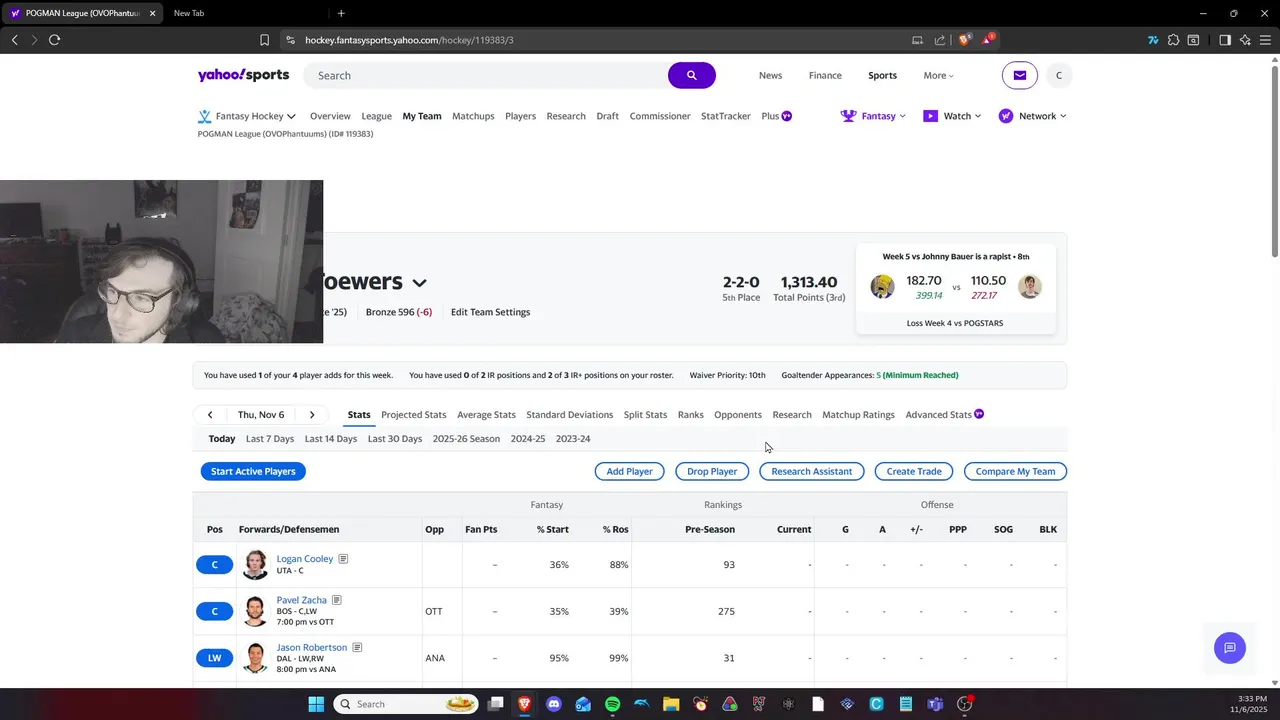The height and width of the screenshot is (720, 1280).
Task: Open Microsoft Teams from the taskbar
Action: 935,704
